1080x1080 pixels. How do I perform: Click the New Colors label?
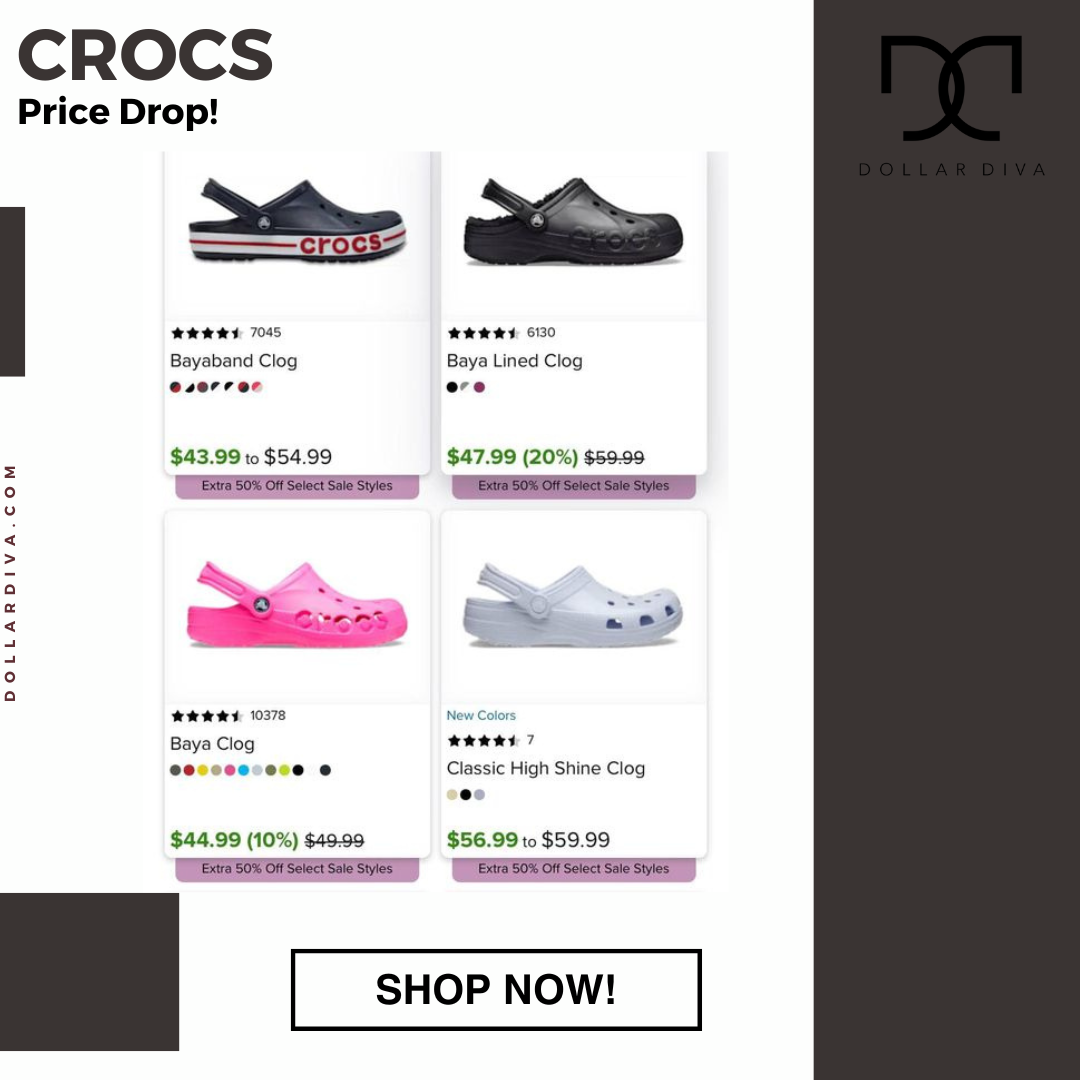(x=481, y=716)
